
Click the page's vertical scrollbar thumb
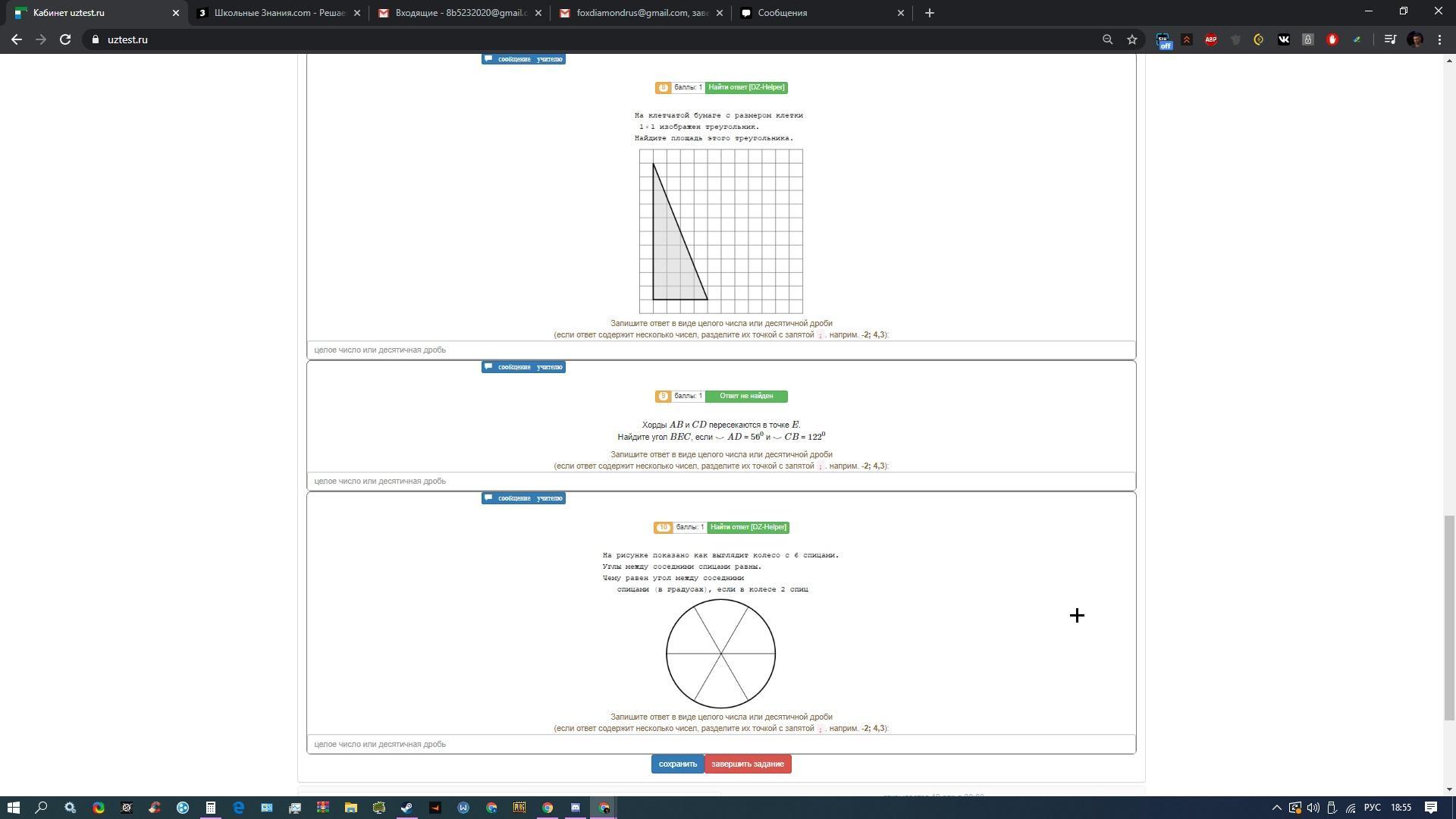tap(1449, 617)
